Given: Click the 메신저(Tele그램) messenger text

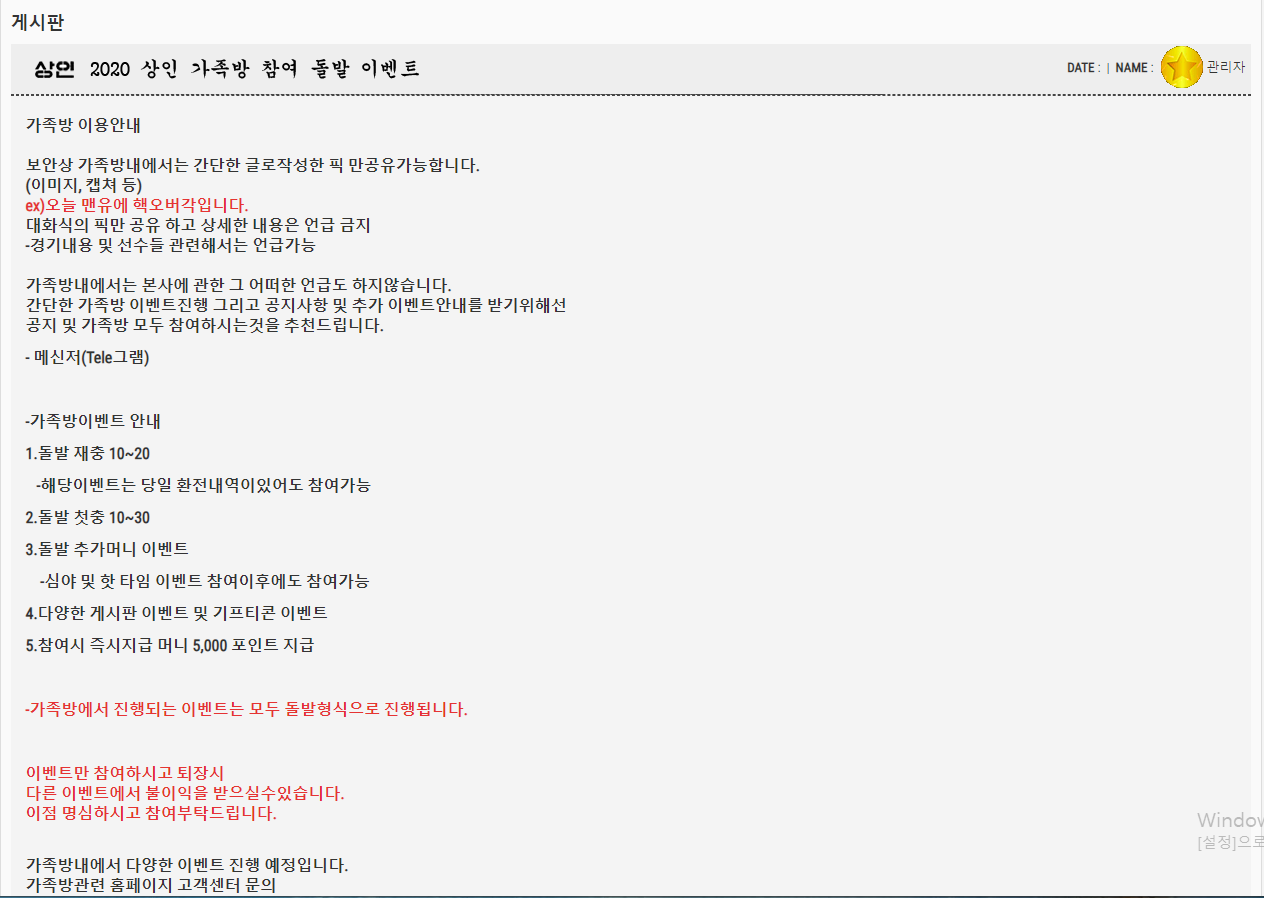Looking at the screenshot, I should [x=87, y=357].
